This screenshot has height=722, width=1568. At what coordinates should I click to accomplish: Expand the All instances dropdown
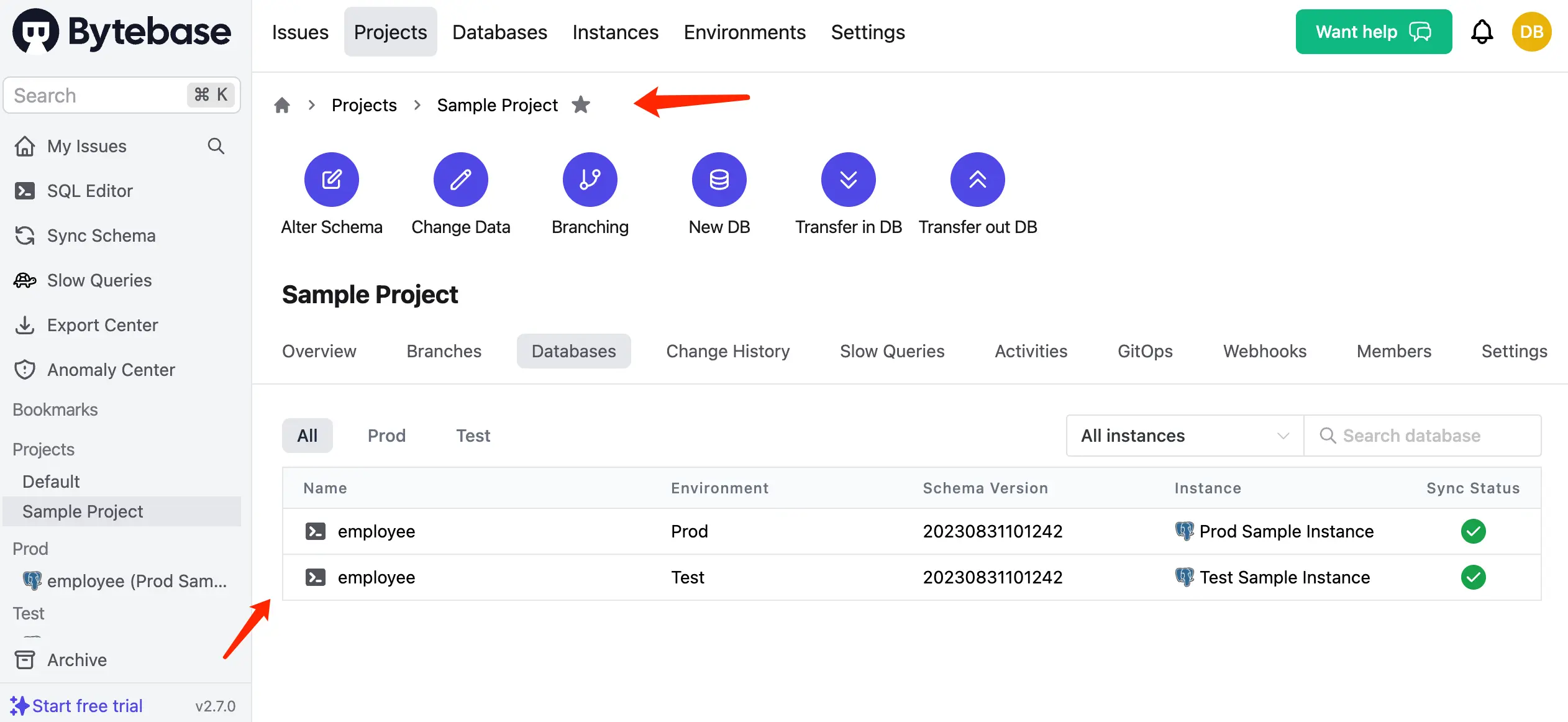pos(1185,436)
